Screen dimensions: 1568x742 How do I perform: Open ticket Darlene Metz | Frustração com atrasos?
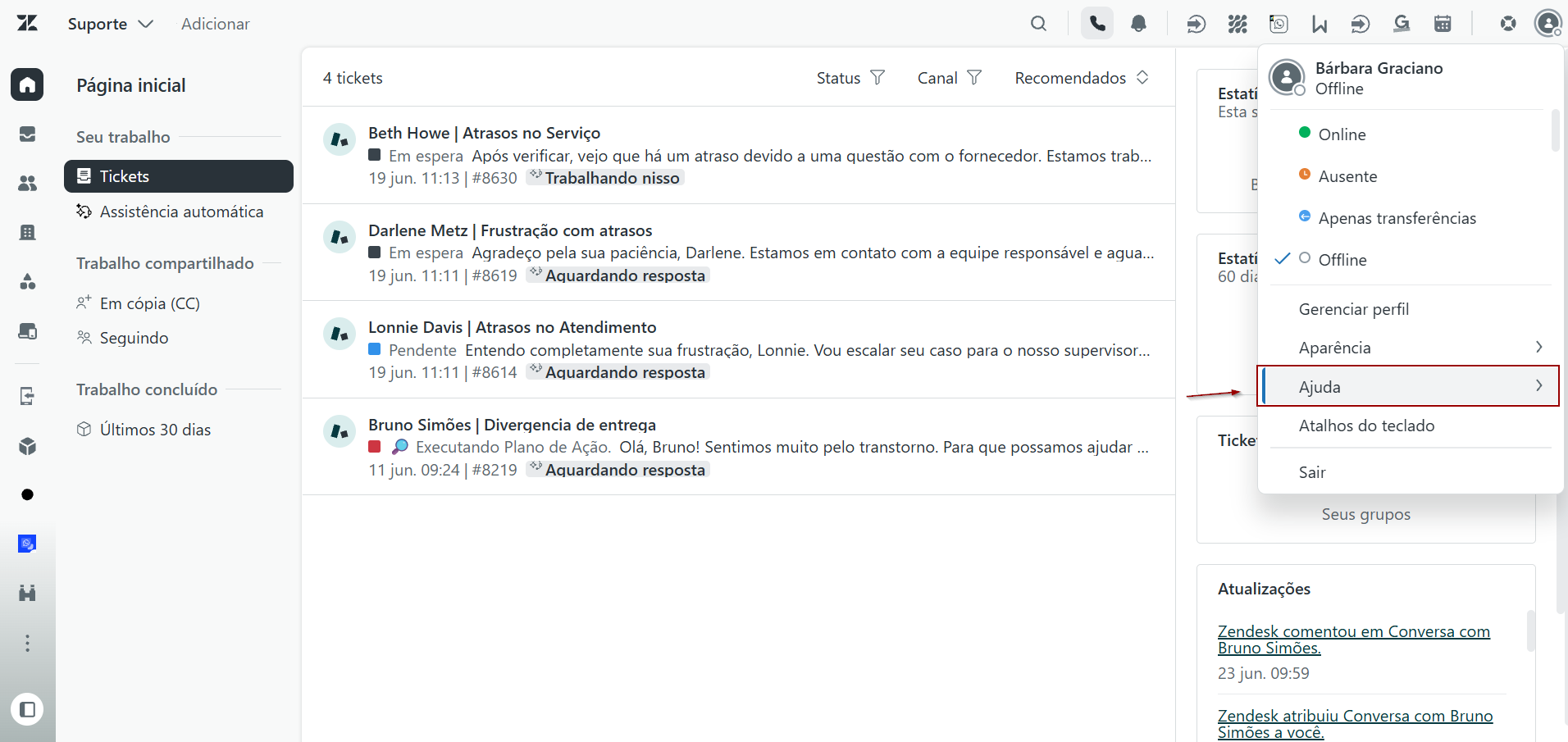(x=510, y=230)
